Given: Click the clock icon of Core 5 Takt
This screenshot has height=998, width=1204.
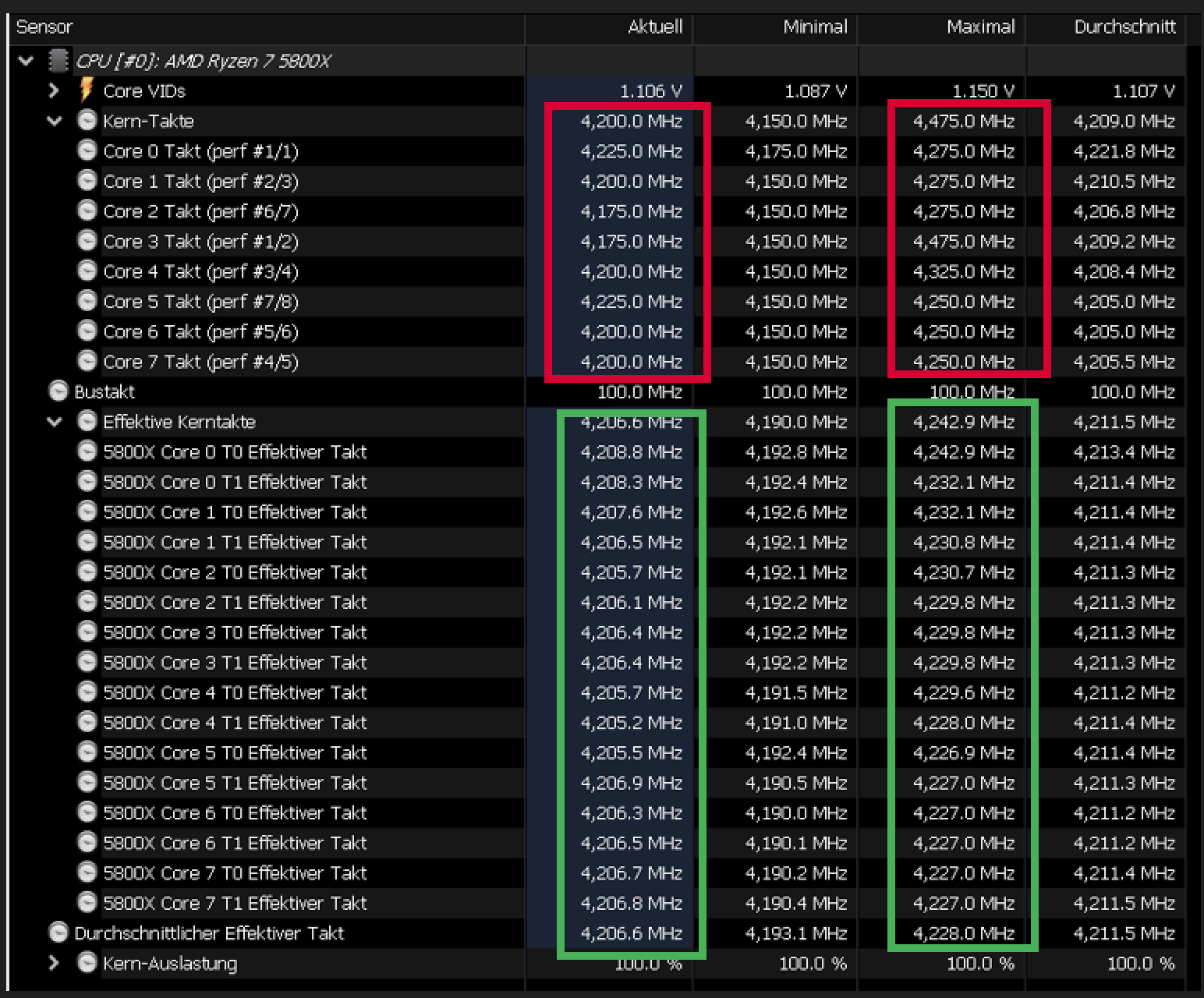Looking at the screenshot, I should [87, 301].
